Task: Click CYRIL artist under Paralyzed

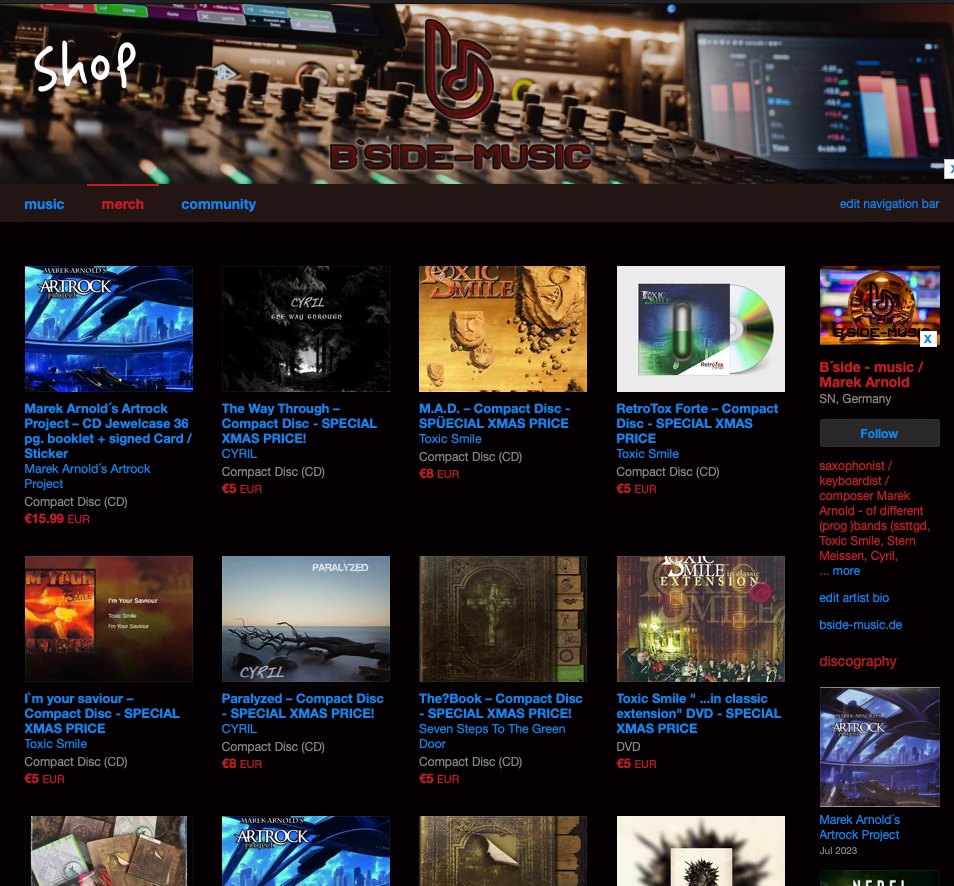Action: pyautogui.click(x=239, y=728)
